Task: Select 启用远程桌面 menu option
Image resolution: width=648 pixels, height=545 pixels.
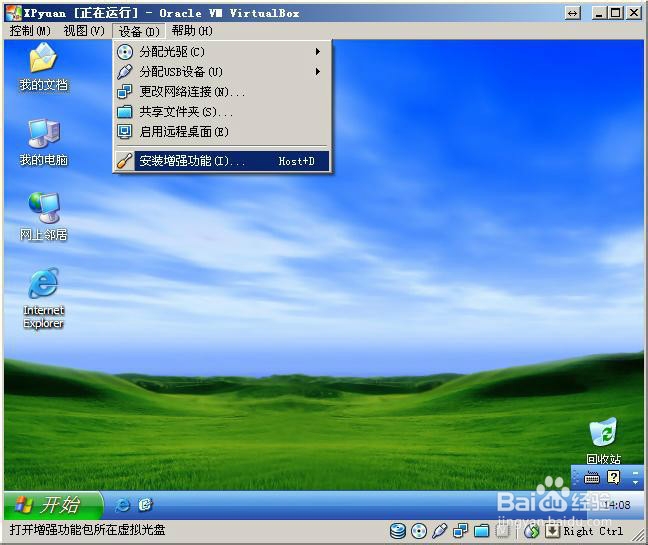Action: [222, 132]
